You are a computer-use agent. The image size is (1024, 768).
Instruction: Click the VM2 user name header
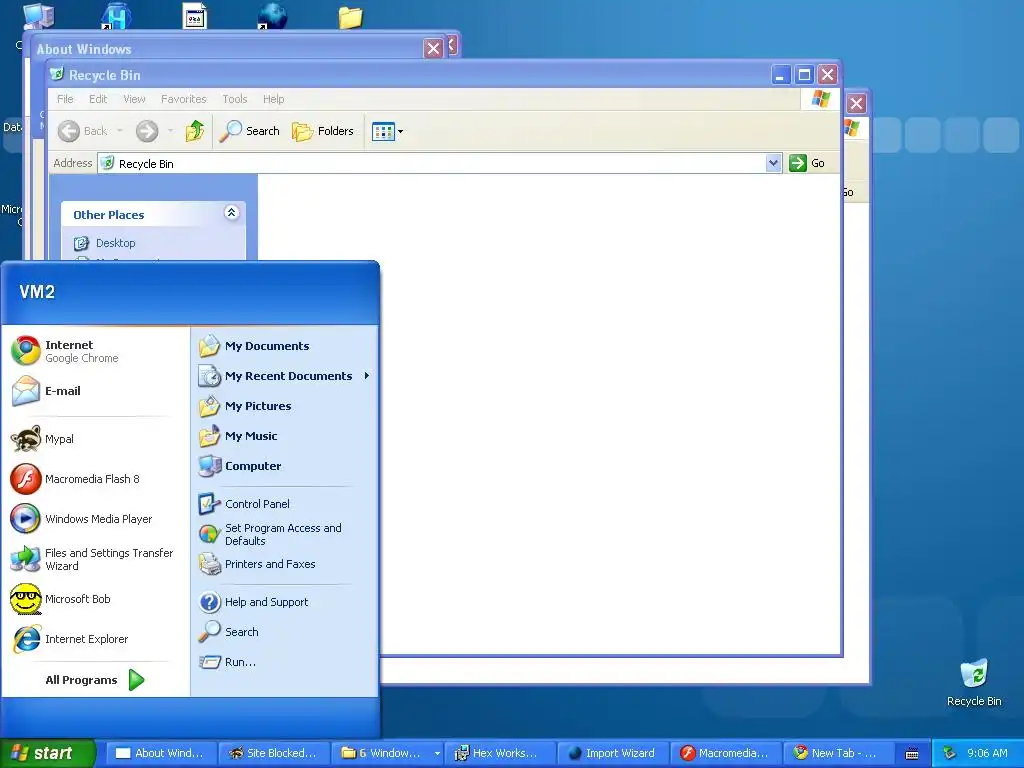click(x=37, y=292)
